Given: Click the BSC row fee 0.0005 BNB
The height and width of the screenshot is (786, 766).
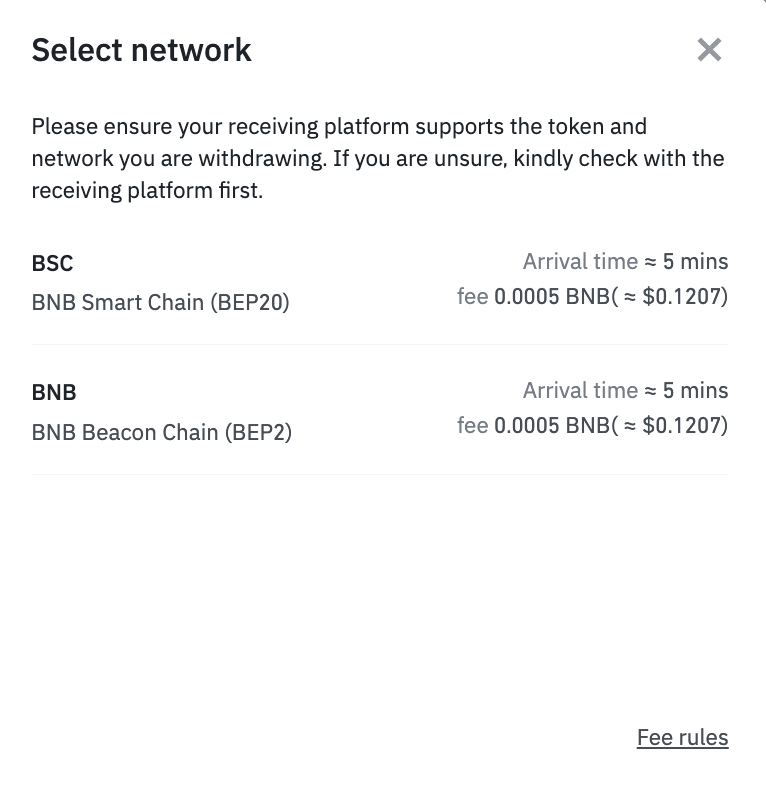Looking at the screenshot, I should click(552, 296).
